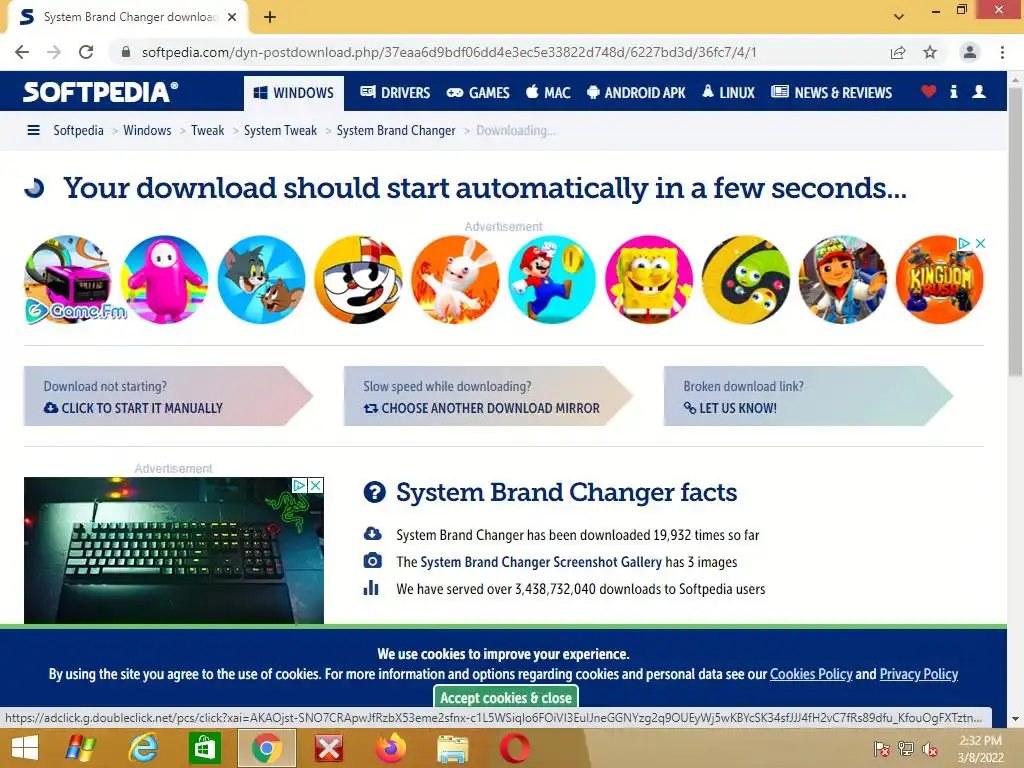Viewport: 1024px width, 768px height.
Task: Click the System Brand Changer breadcrumb
Action: pos(396,131)
